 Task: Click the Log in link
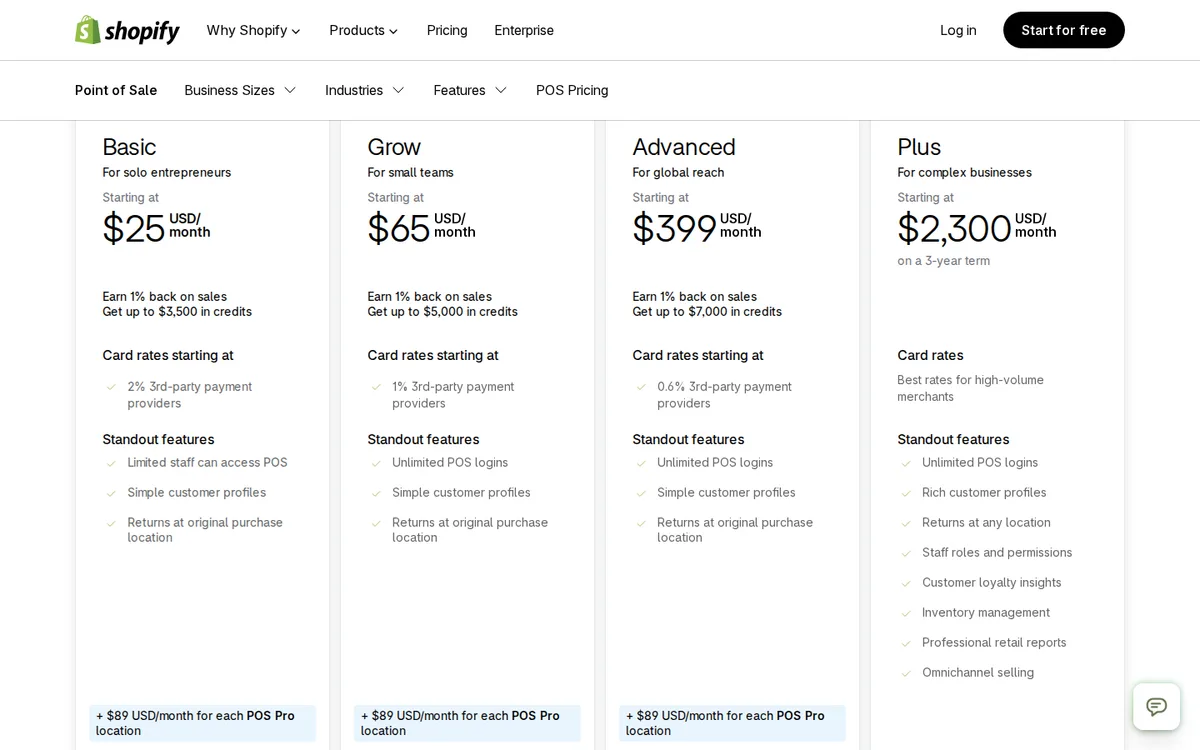click(x=958, y=30)
